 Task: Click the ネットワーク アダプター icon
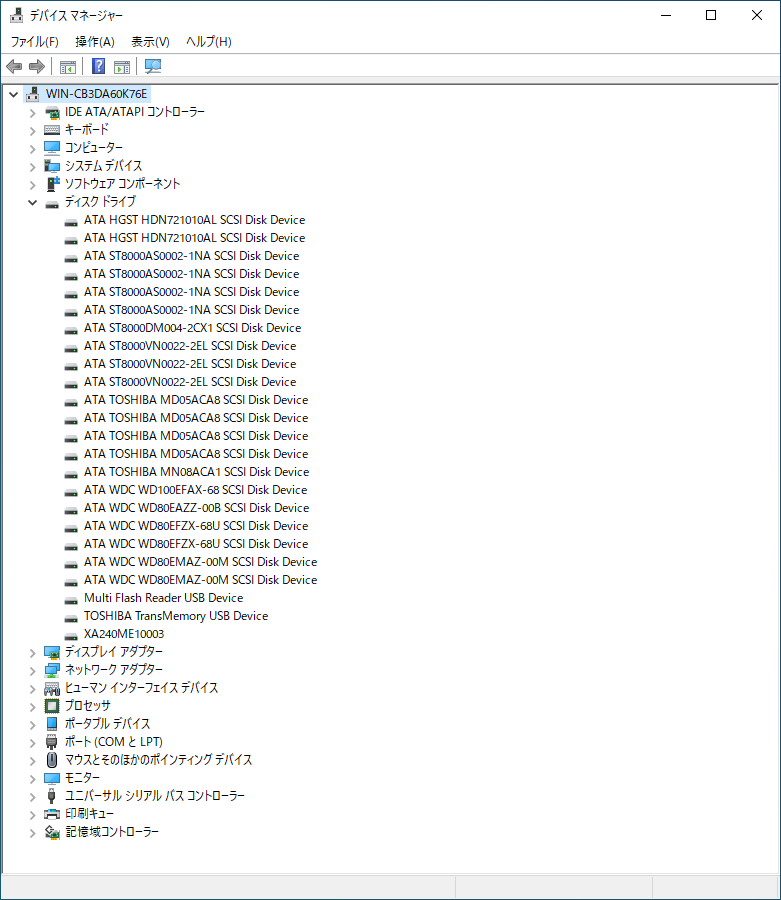[x=52, y=670]
